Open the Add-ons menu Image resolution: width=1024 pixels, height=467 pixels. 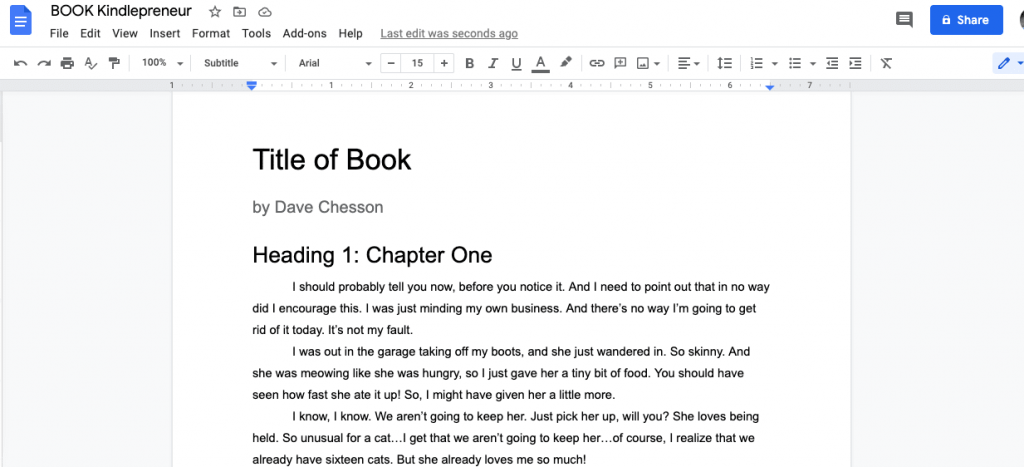coord(304,33)
